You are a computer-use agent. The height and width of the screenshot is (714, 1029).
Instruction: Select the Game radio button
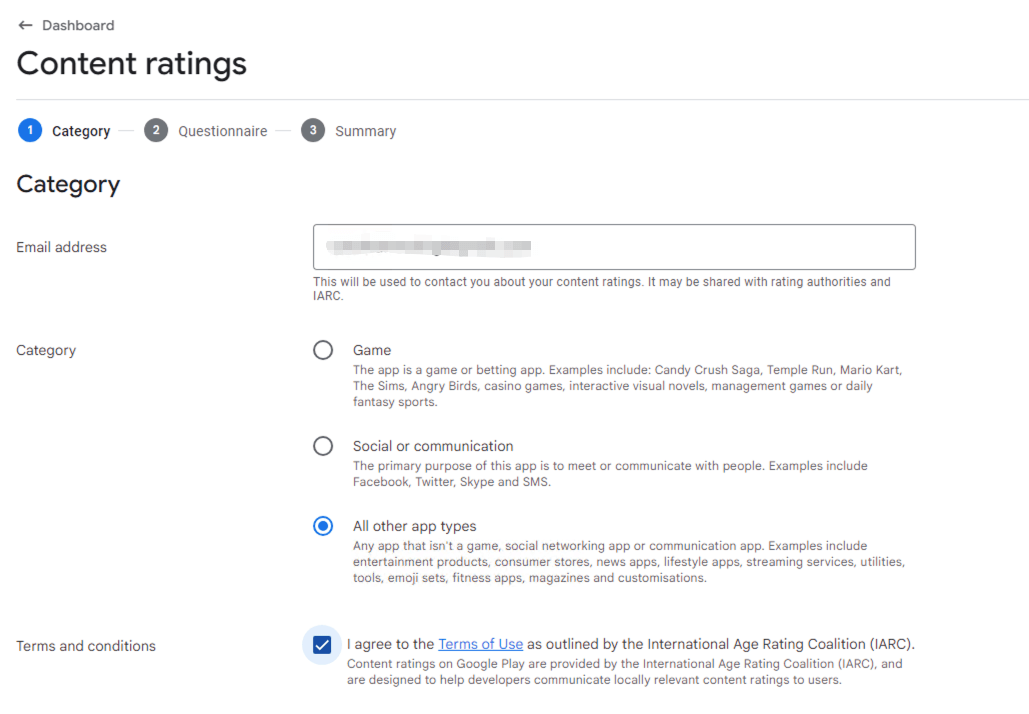click(x=323, y=350)
